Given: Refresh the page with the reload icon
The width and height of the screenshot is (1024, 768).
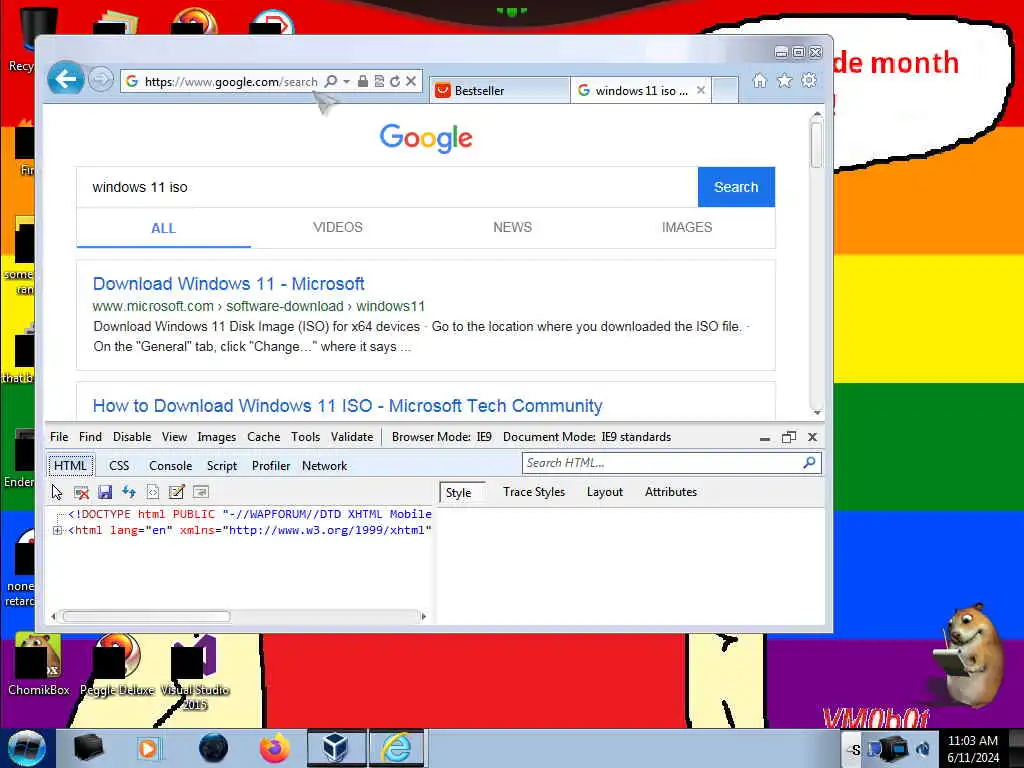Looking at the screenshot, I should click(395, 82).
